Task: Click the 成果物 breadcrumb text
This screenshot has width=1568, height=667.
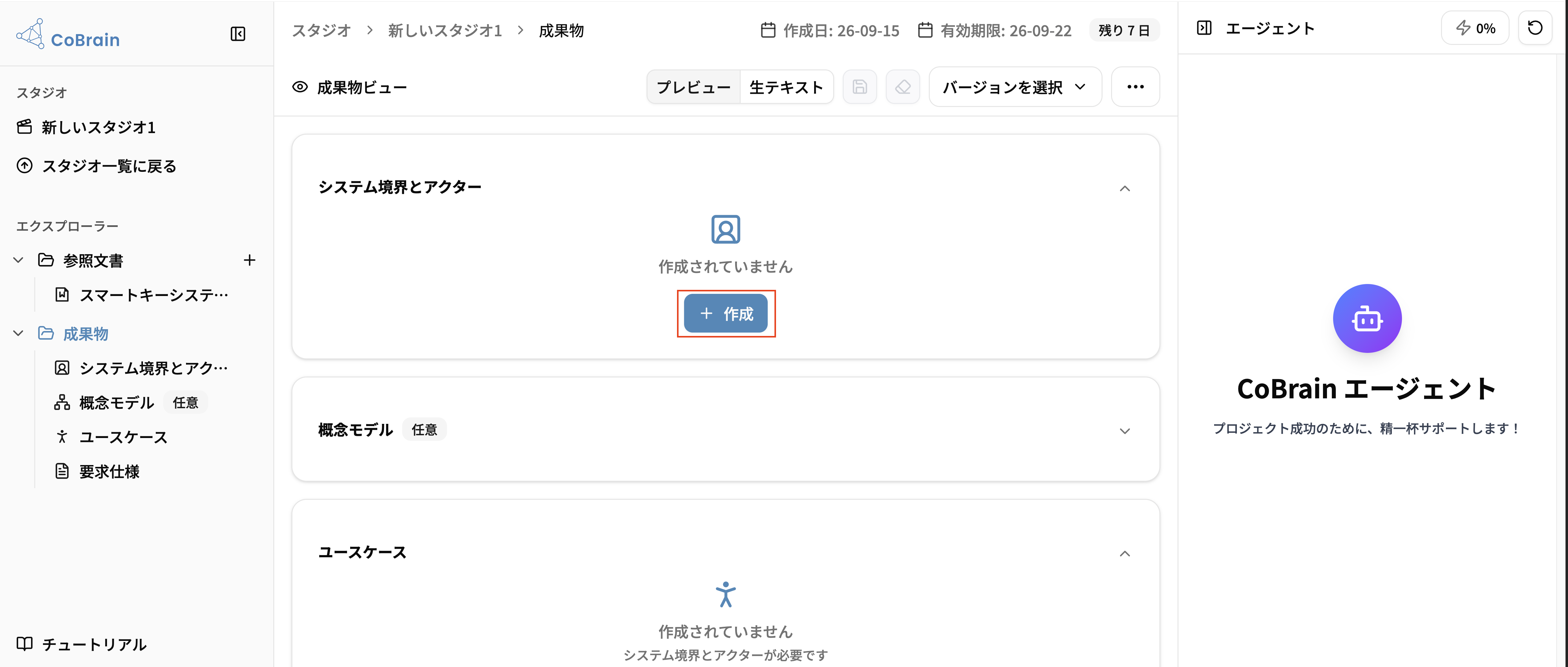Action: click(561, 30)
